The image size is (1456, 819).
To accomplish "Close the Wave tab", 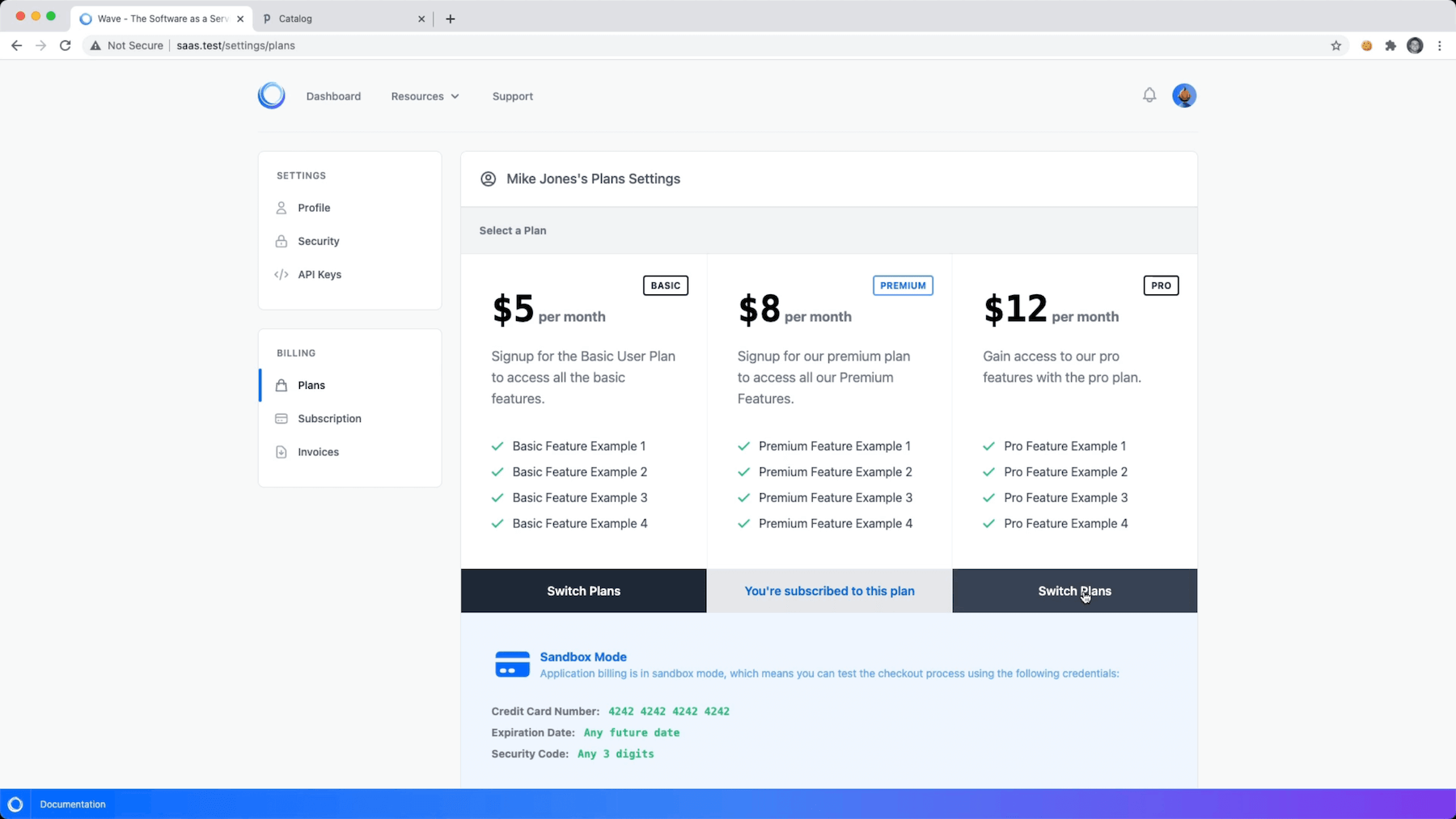I will pyautogui.click(x=240, y=19).
